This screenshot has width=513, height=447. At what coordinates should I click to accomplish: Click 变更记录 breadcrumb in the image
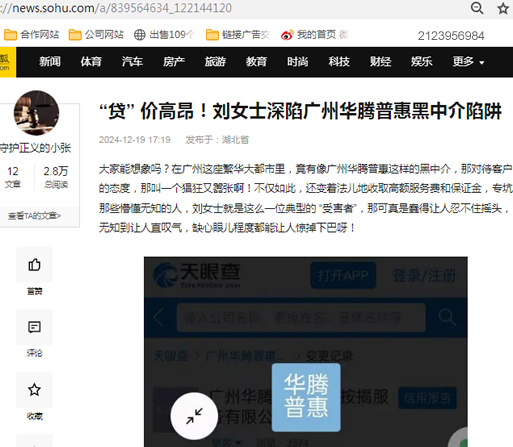point(329,356)
